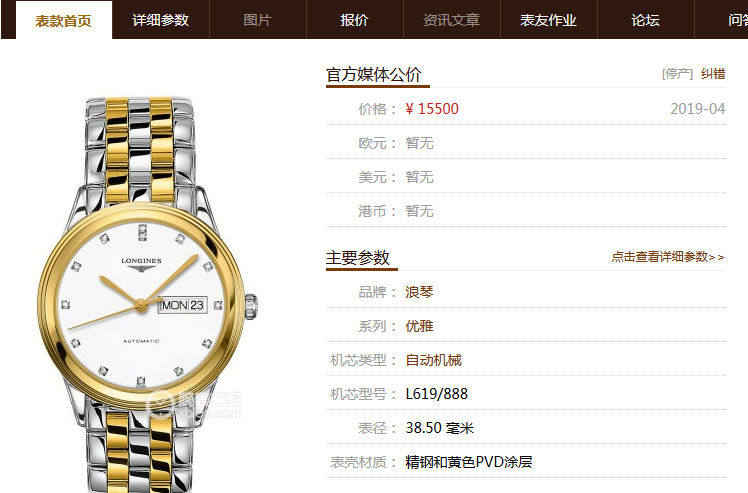Click the 自动机械 movement type link
The image size is (748, 493).
coord(433,360)
